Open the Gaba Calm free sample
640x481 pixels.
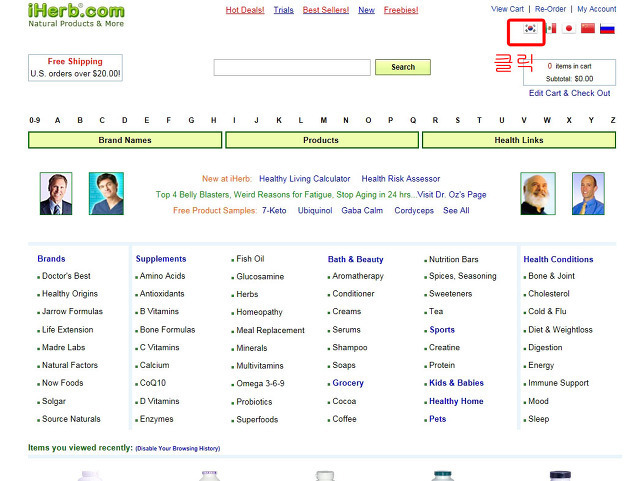click(x=362, y=211)
